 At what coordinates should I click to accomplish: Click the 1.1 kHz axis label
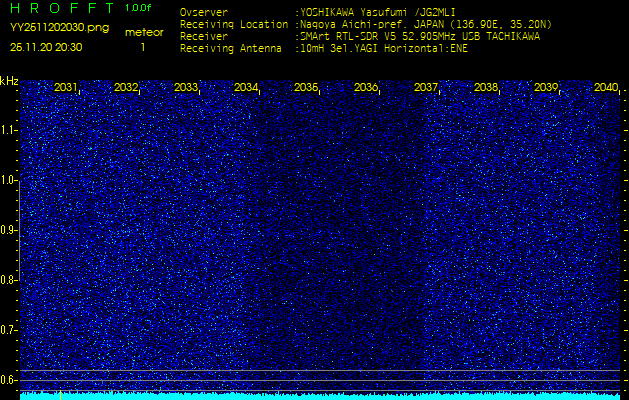click(8, 131)
